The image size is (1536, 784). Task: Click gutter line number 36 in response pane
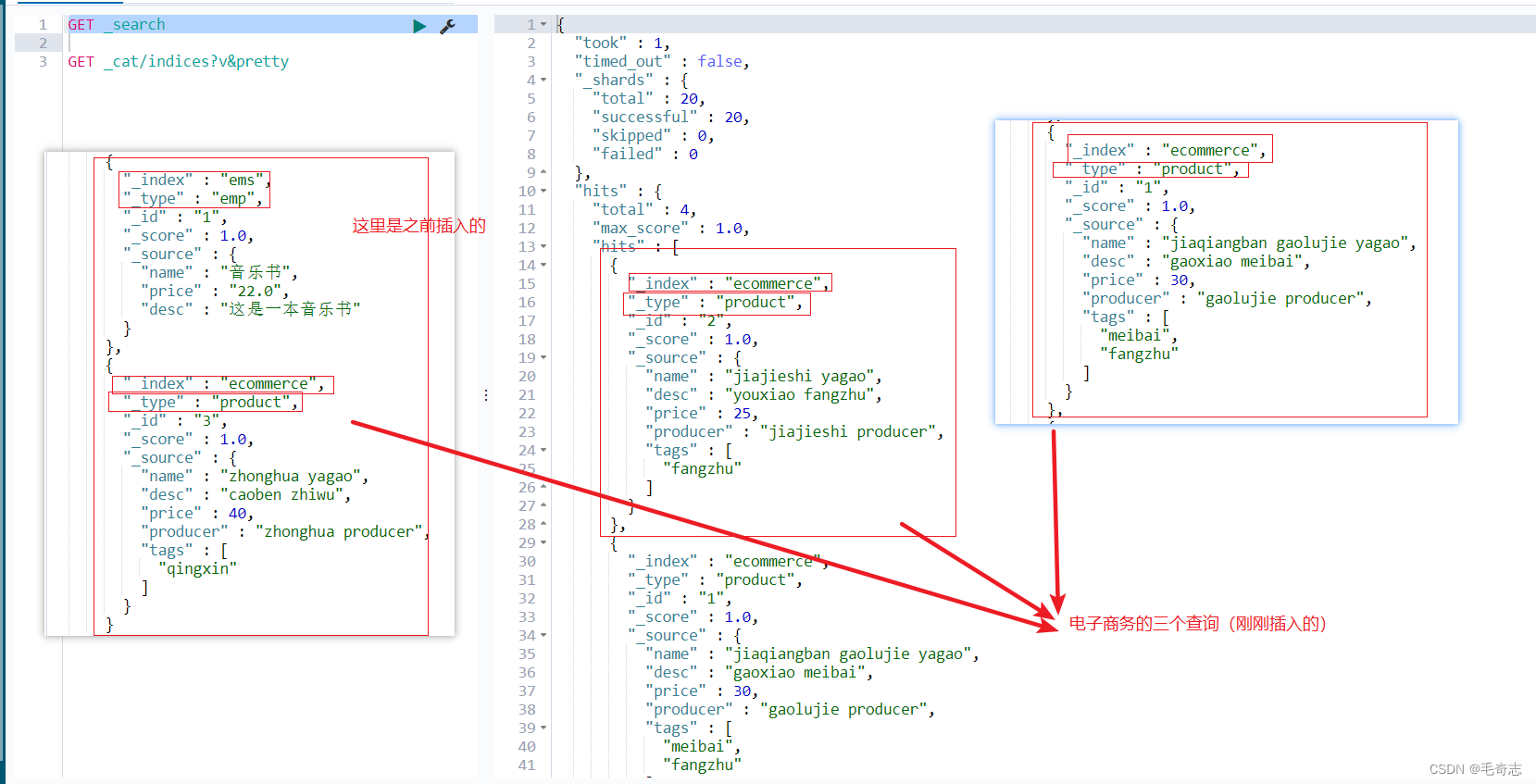pyautogui.click(x=527, y=673)
